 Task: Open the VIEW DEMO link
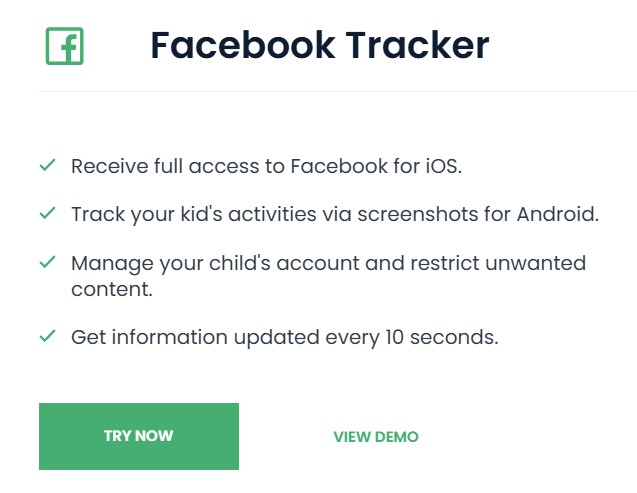pyautogui.click(x=376, y=437)
